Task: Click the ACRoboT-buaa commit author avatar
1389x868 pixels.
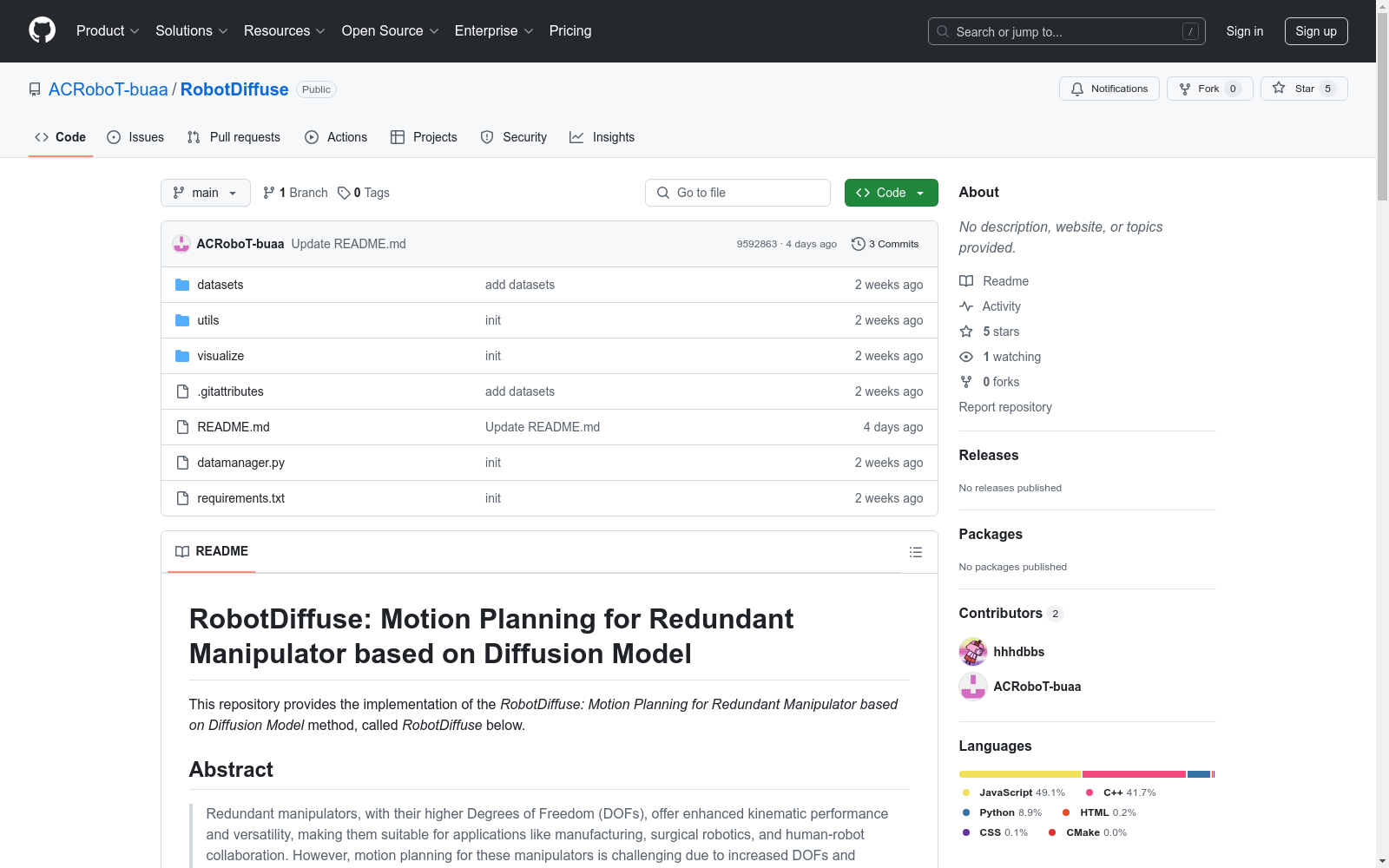Action: 181,244
